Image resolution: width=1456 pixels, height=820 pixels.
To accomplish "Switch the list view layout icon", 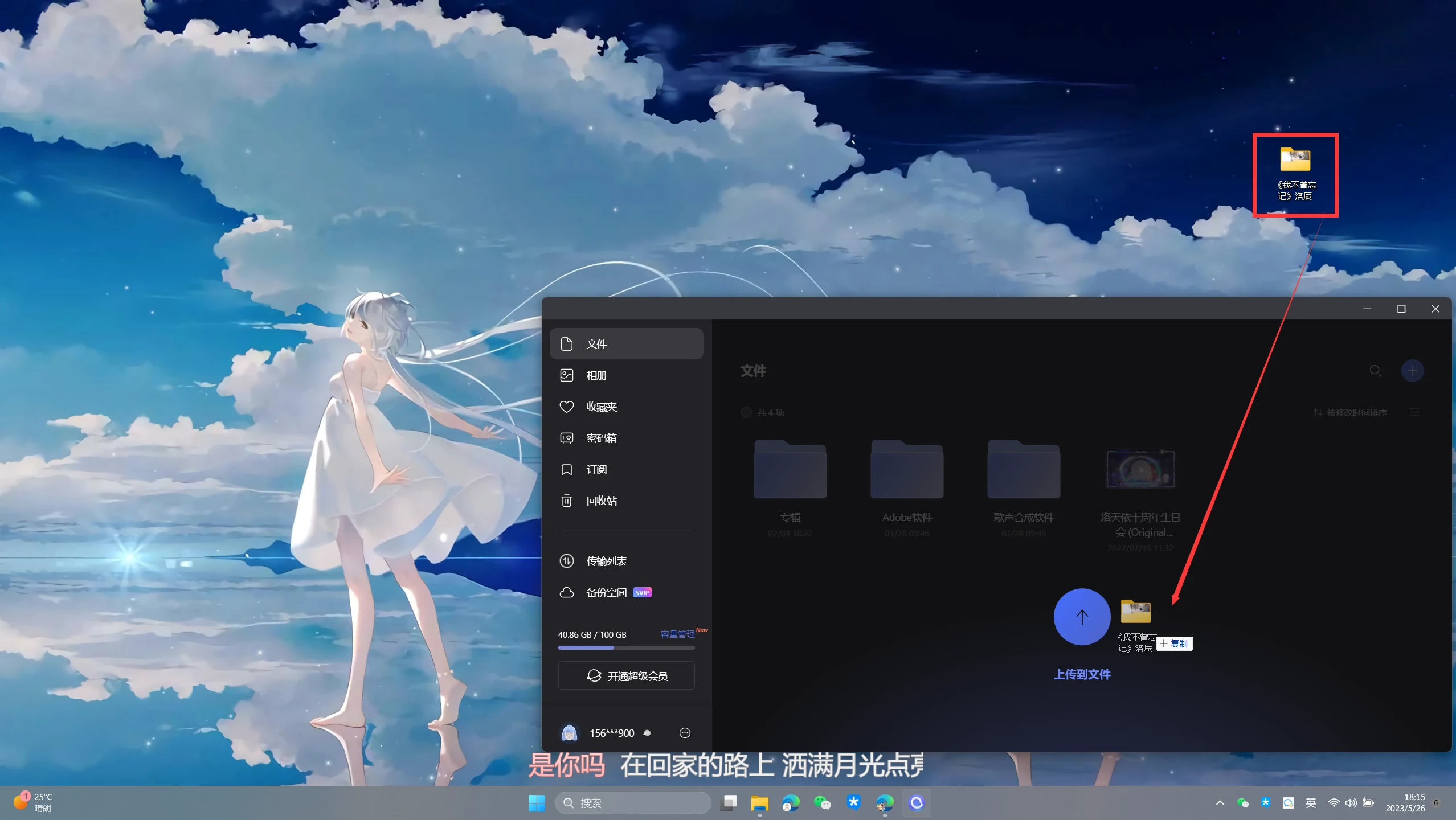I will pyautogui.click(x=1414, y=412).
